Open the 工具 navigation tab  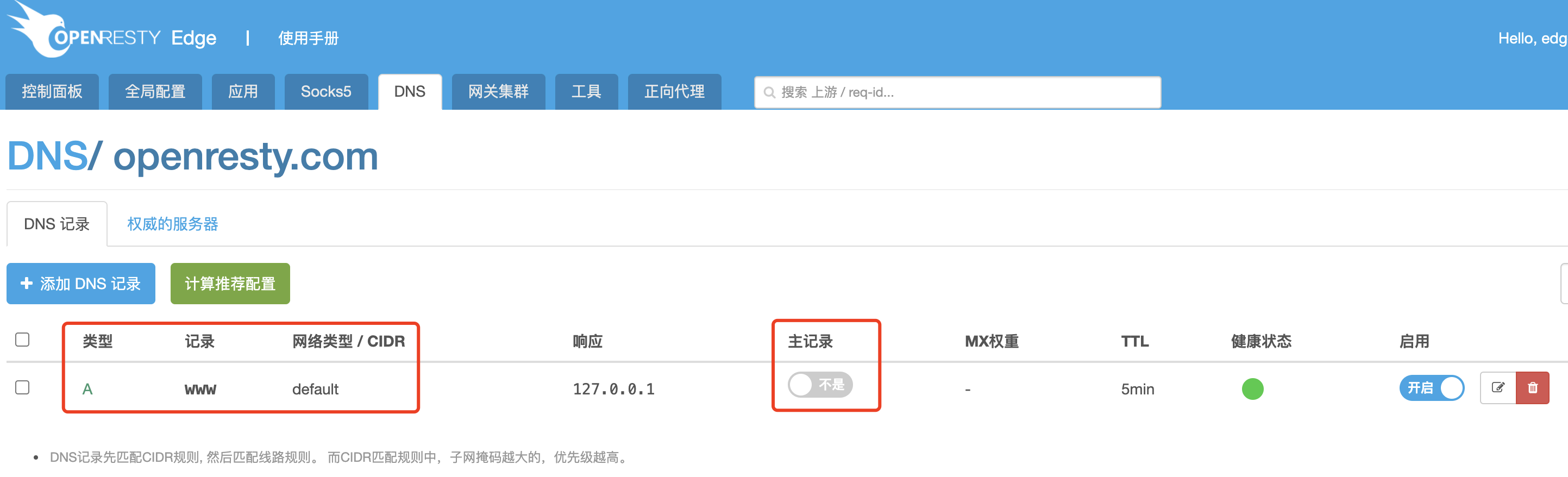coord(587,92)
